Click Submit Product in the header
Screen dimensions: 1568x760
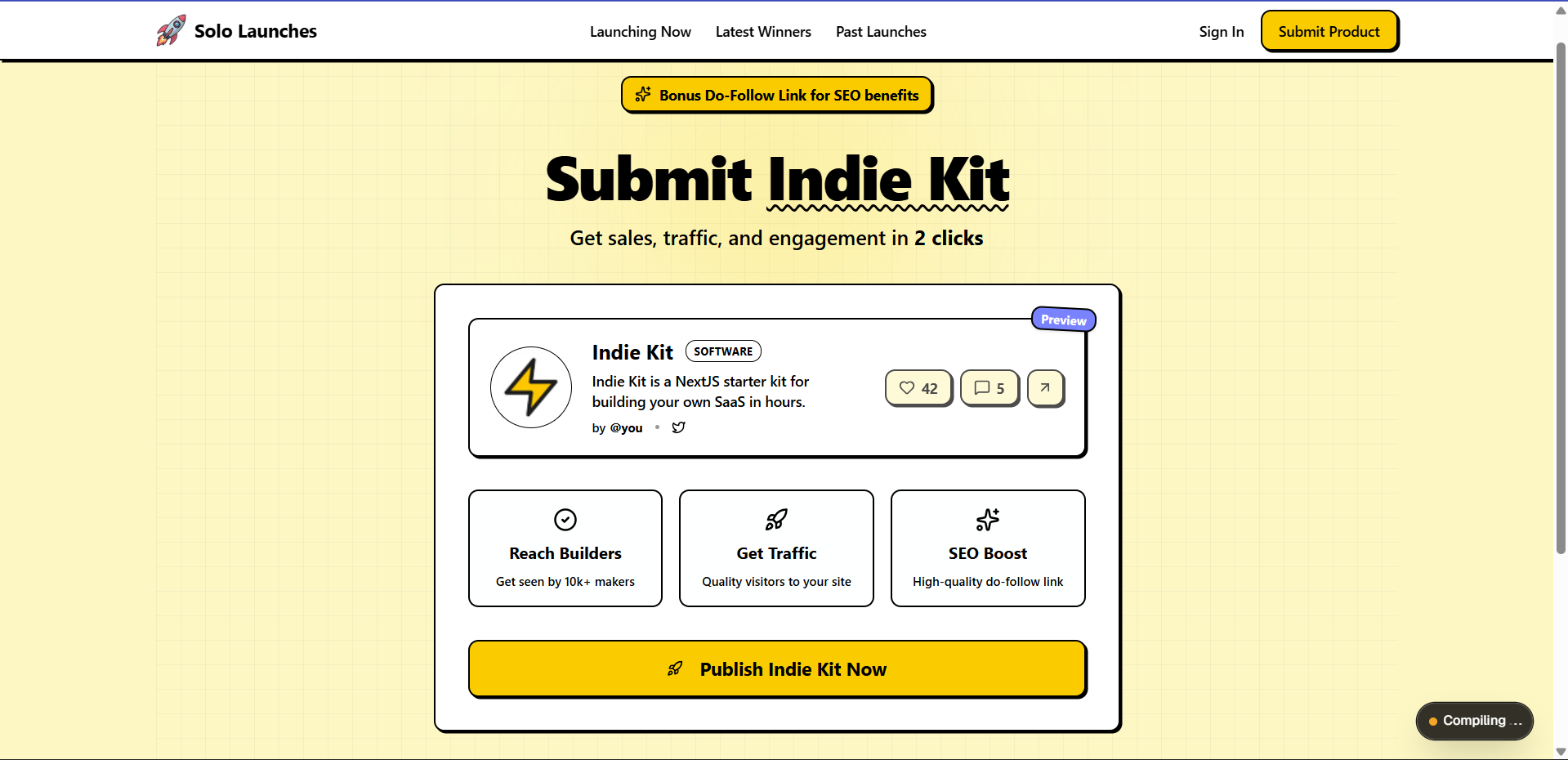click(x=1329, y=30)
